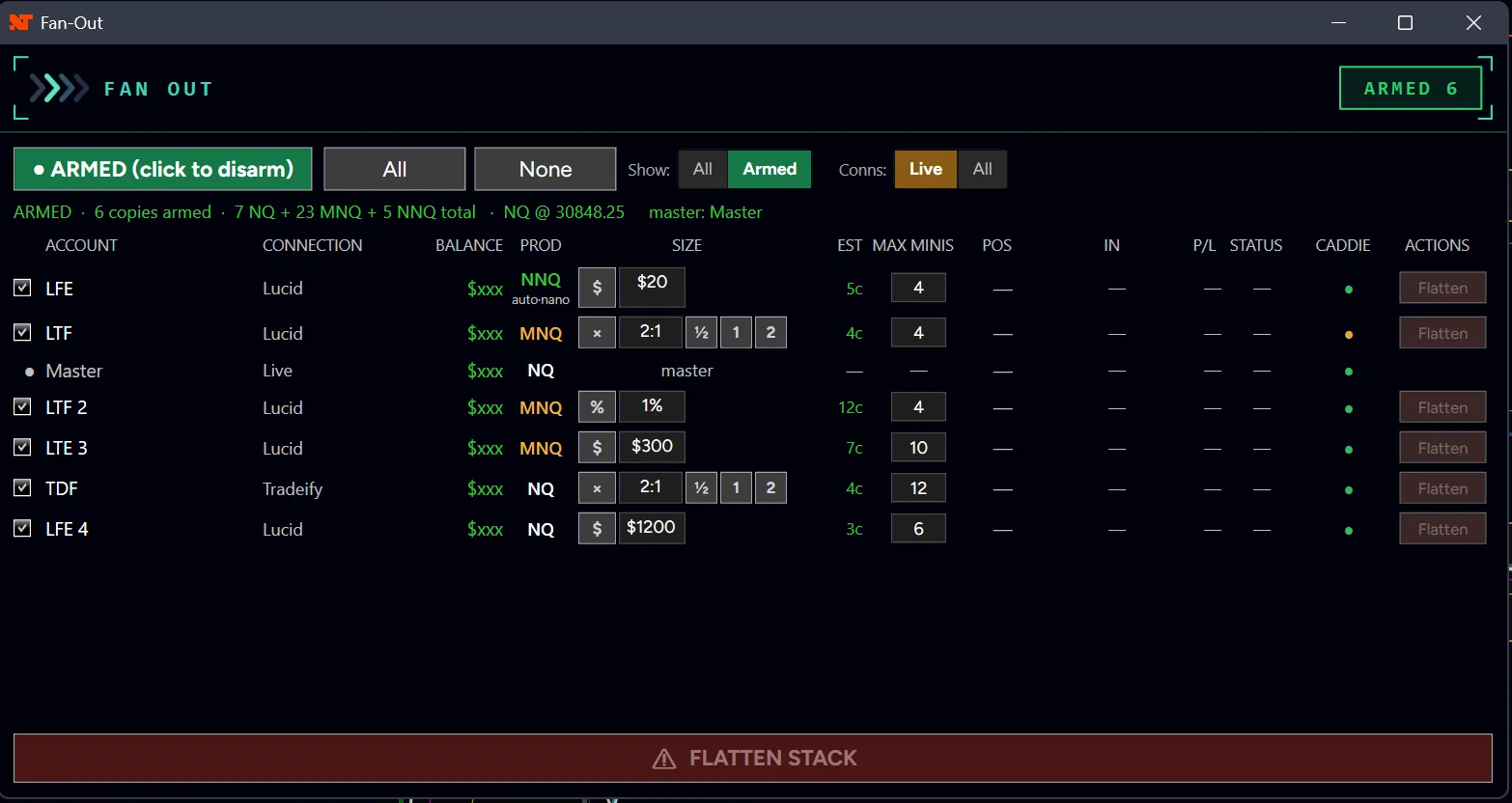Edit the $300 size field for LTE 3

(x=652, y=447)
